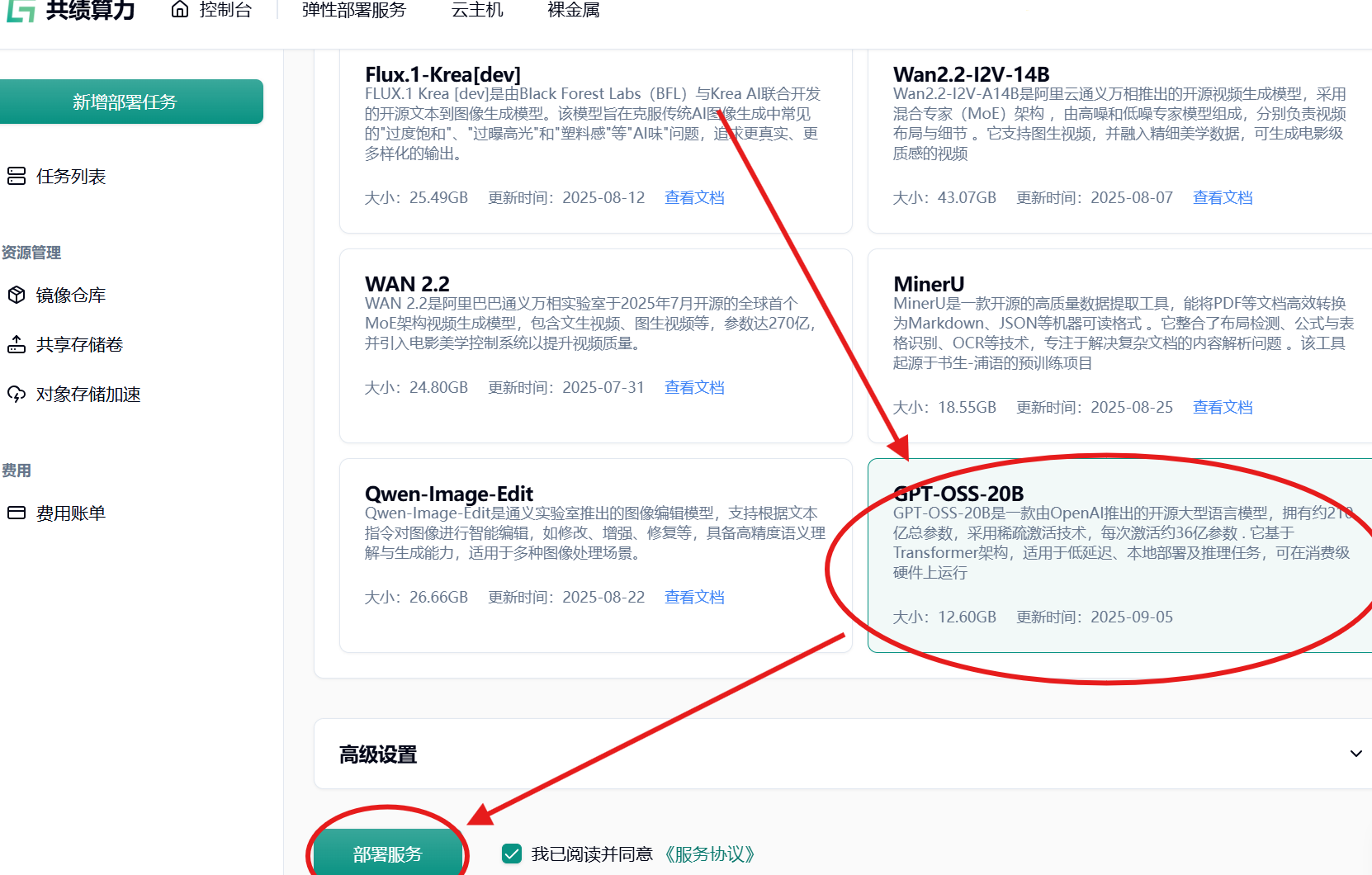This screenshot has height=875, width=1372.
Task: Click the 新增部署任务 button
Action: [x=125, y=102]
